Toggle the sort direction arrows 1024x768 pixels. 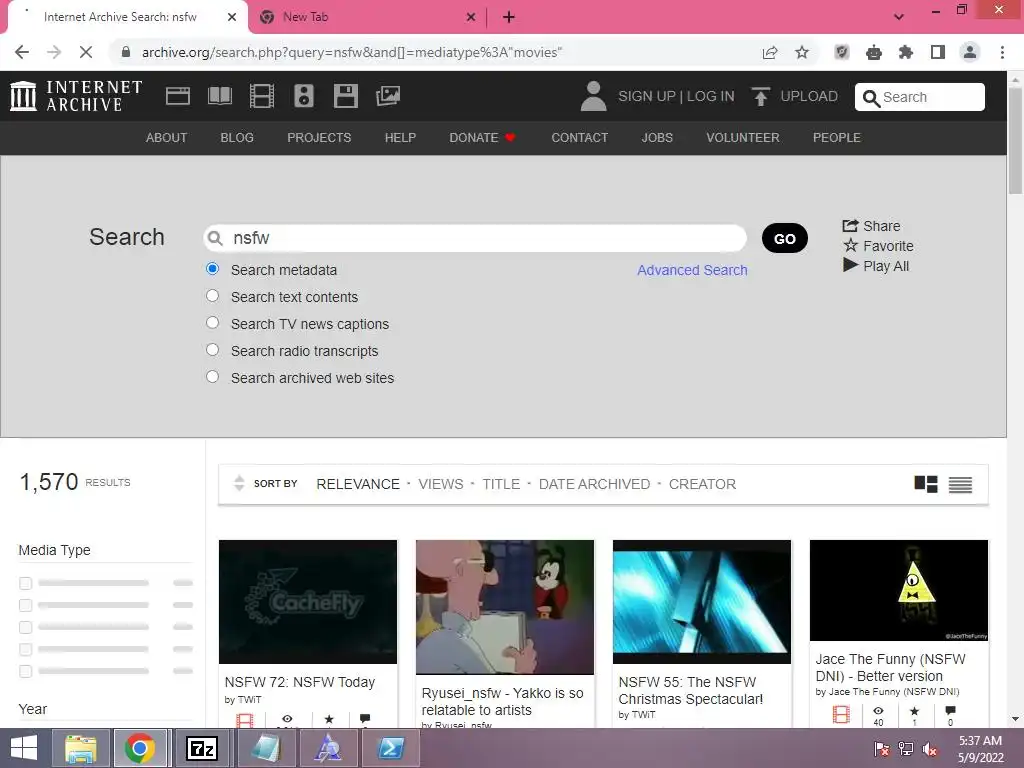(239, 483)
